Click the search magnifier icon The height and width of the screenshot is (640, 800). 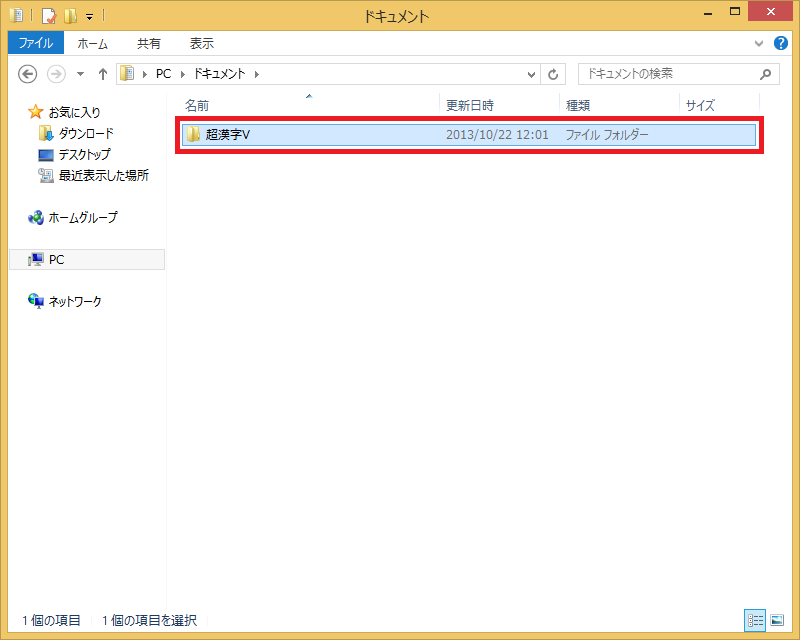pos(766,74)
